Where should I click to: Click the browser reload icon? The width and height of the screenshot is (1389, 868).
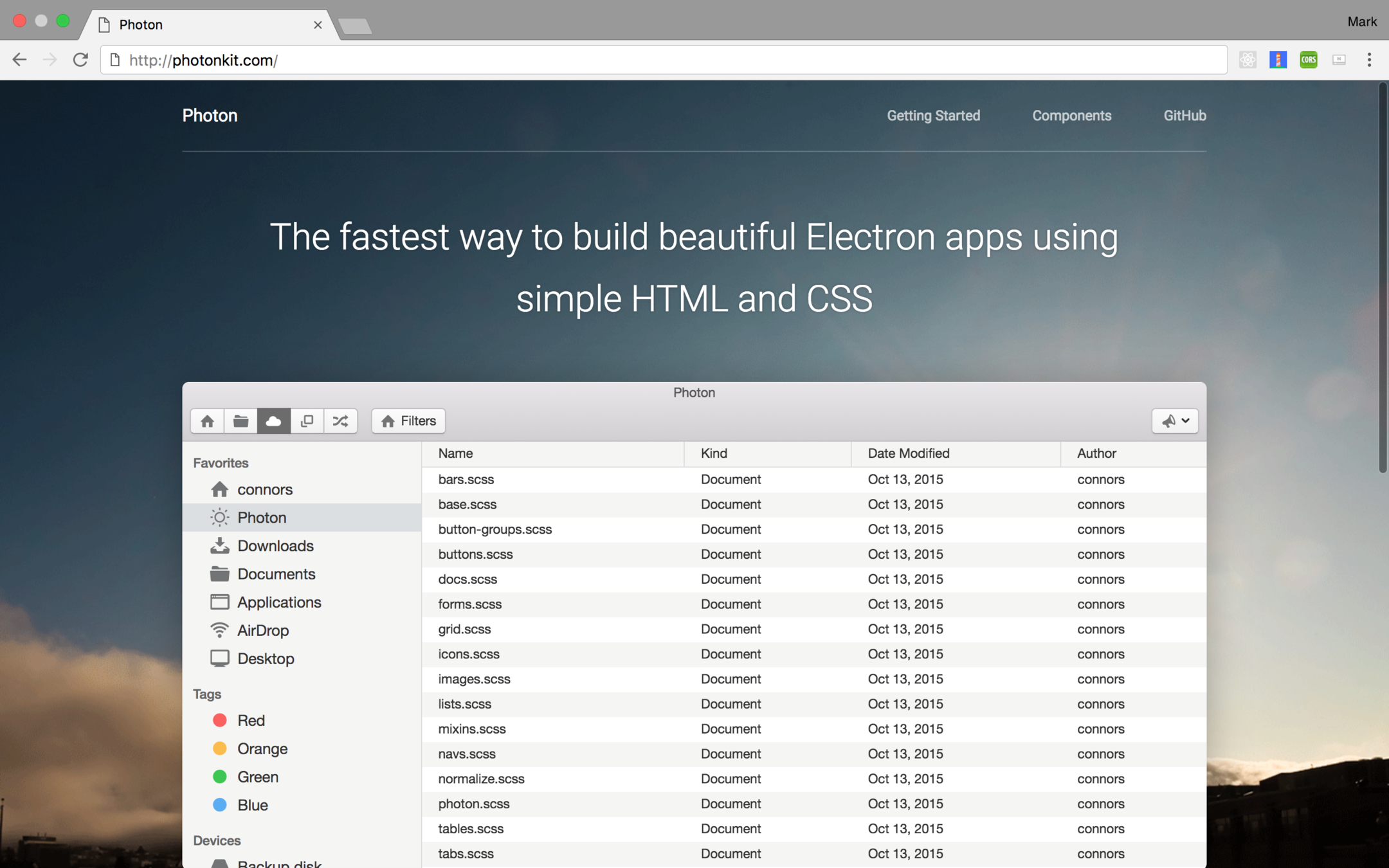[x=80, y=60]
